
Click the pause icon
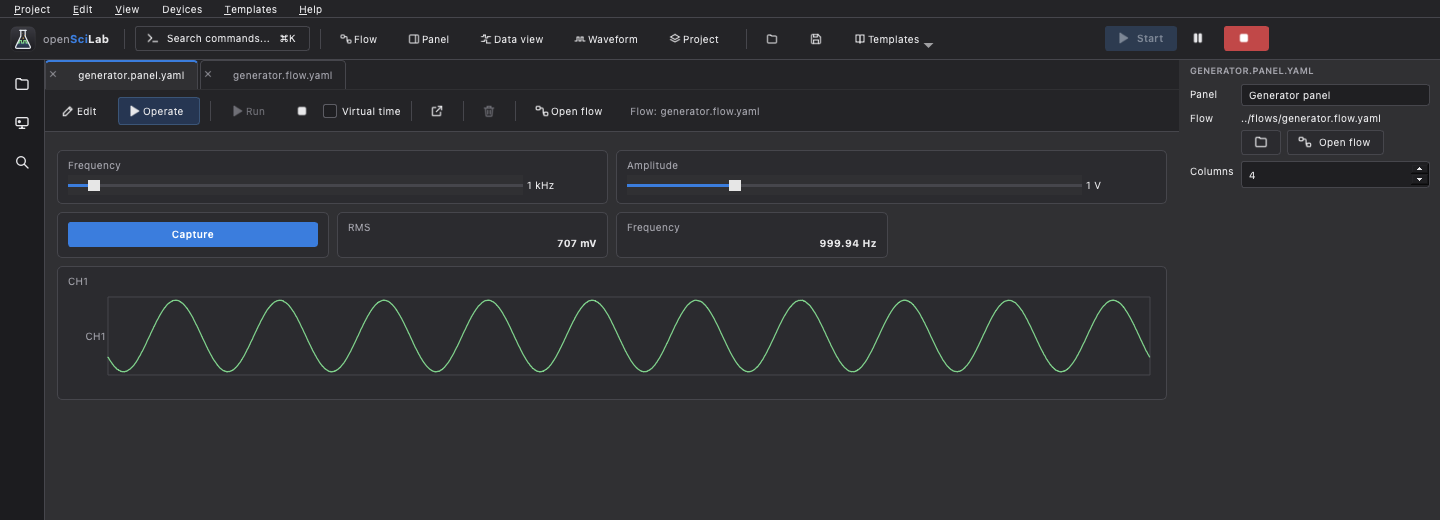pyautogui.click(x=1198, y=38)
